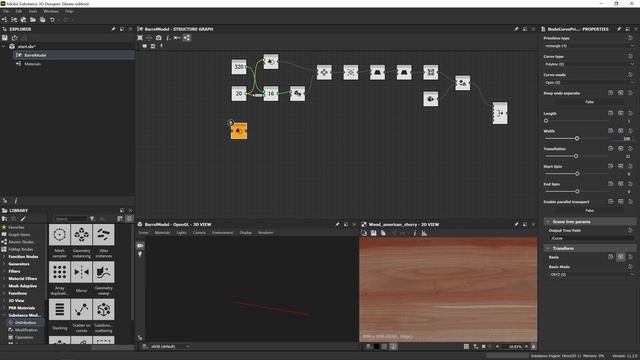The height and width of the screenshot is (360, 640).
Task: Click the fit-to-view icon in graph toolbar
Action: tap(140, 38)
